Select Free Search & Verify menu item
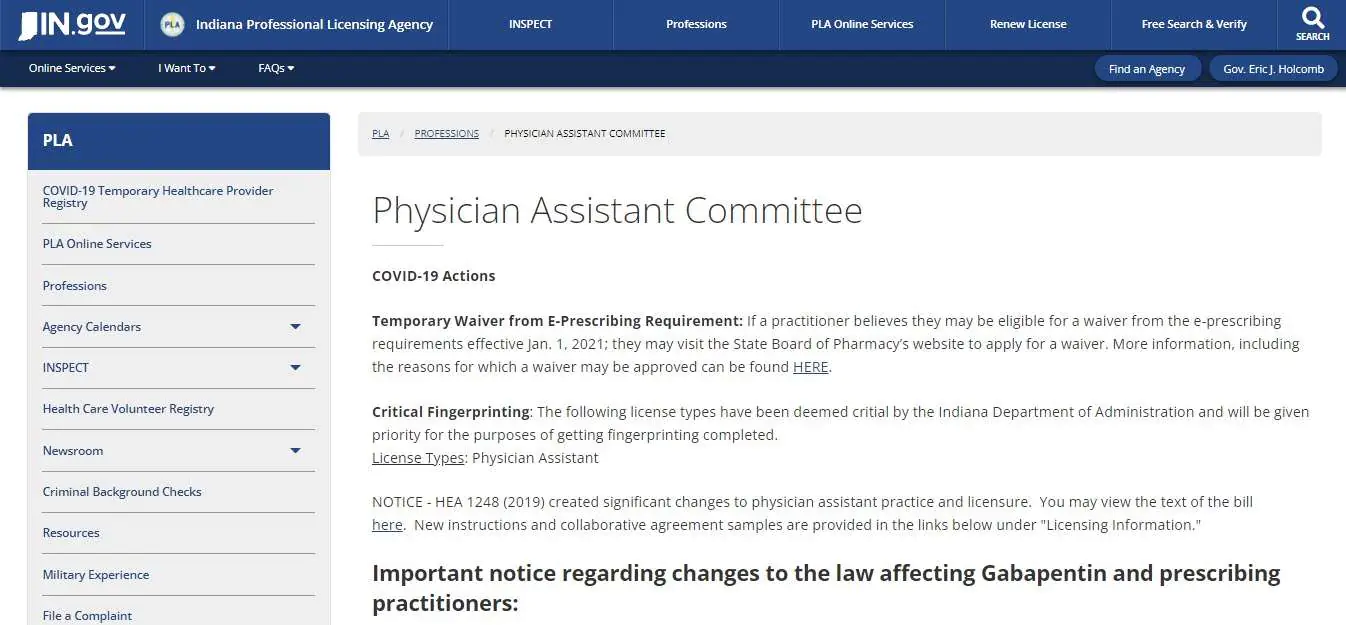Viewport: 1346px width, 625px height. point(1194,24)
